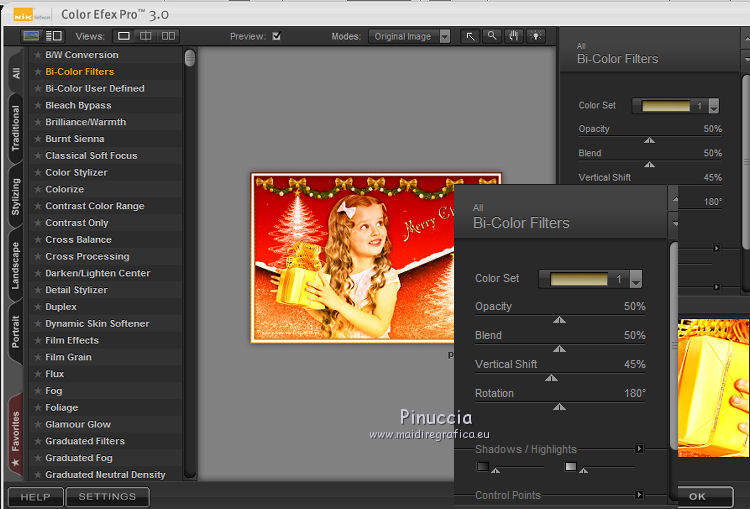Open the Favorites tab
The width and height of the screenshot is (750, 509).
pyautogui.click(x=15, y=438)
